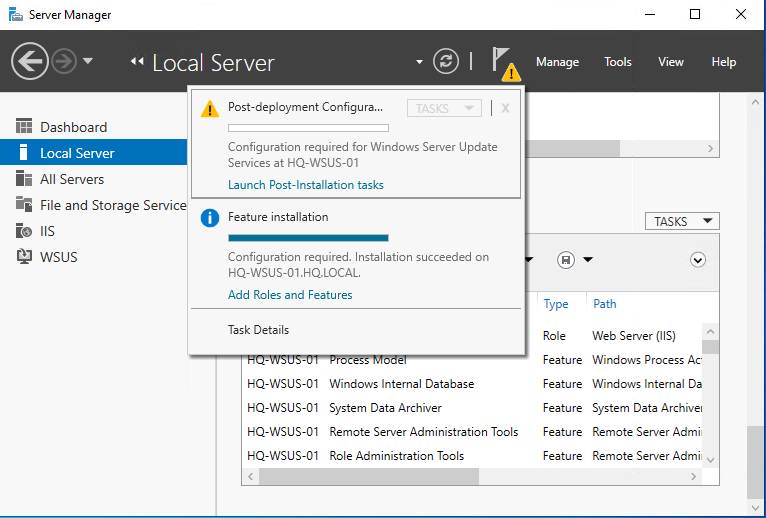The image size is (766, 518).
Task: Open the navigation history dropdown arrow
Action: coord(88,62)
